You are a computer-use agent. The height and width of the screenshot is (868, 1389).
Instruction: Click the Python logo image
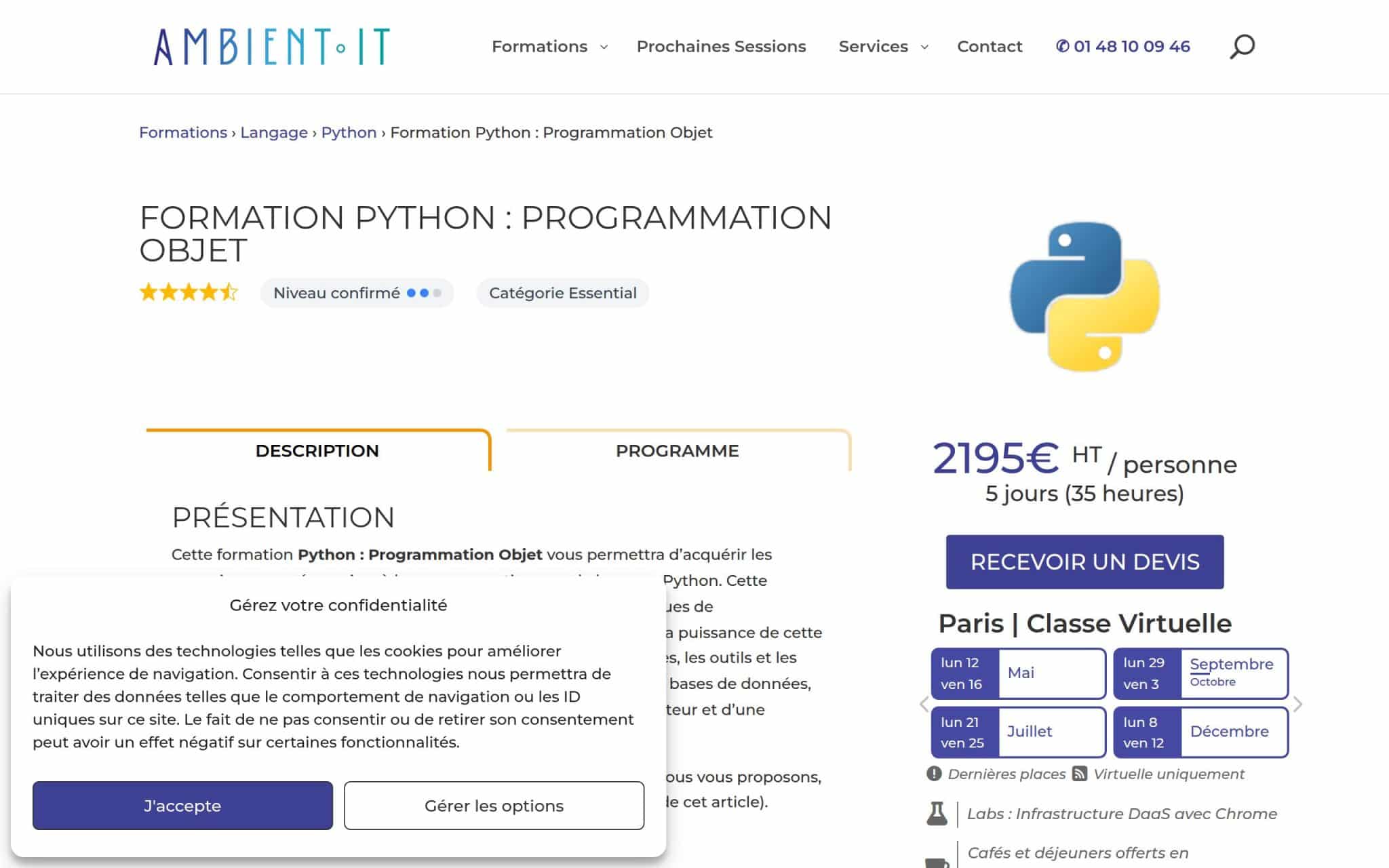tap(1084, 296)
